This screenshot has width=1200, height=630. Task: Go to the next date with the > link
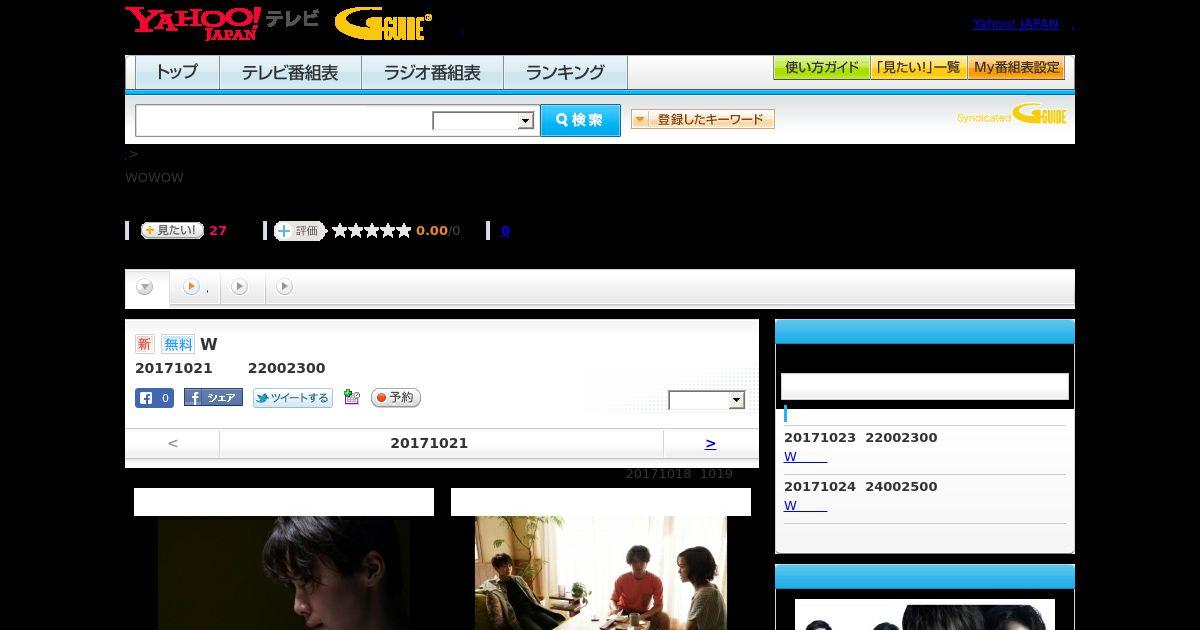[710, 443]
